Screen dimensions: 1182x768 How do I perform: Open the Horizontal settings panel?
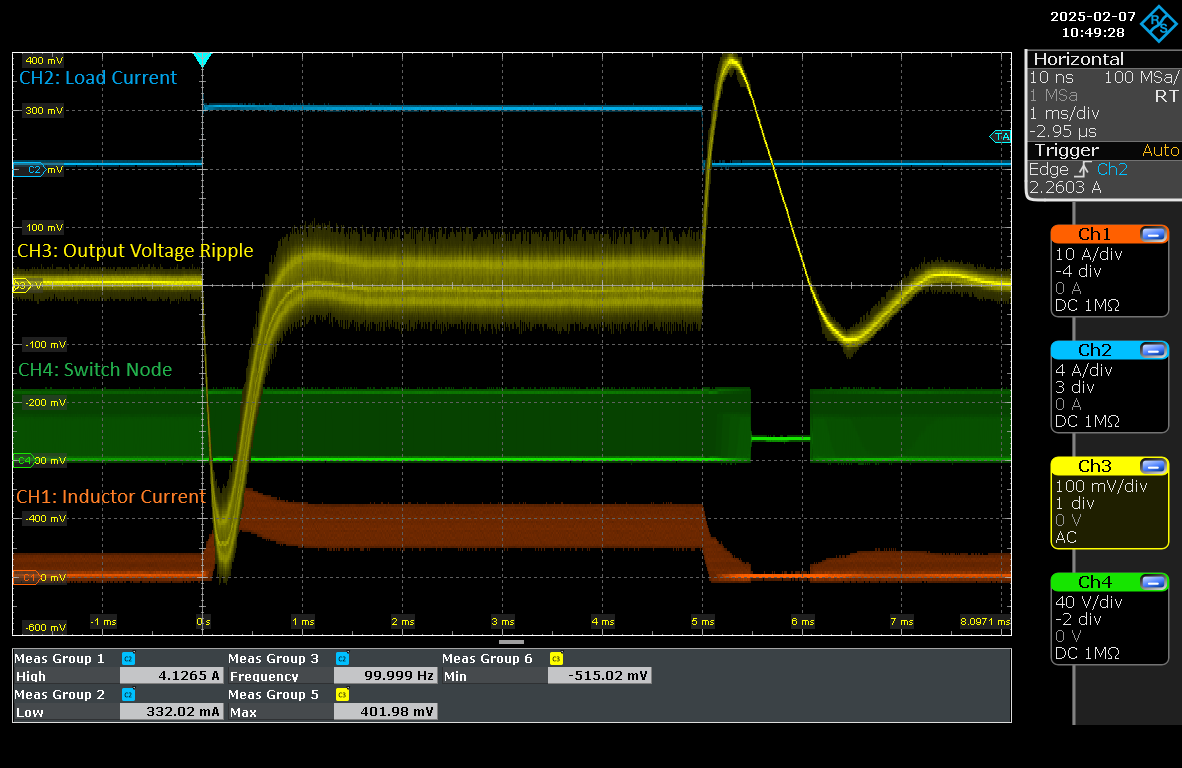coord(1078,59)
